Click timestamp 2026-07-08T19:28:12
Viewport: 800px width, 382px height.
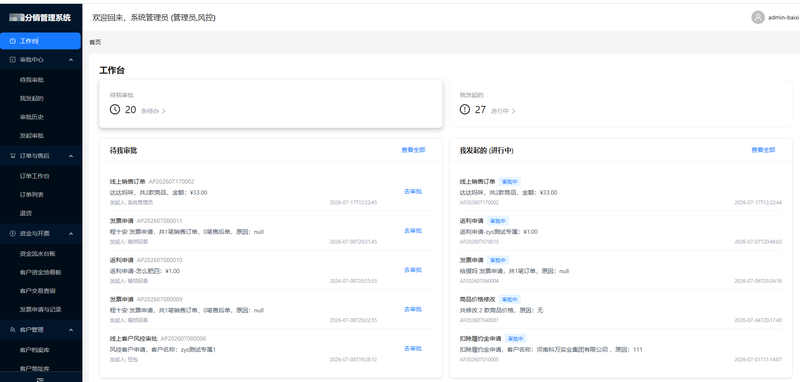(353, 360)
